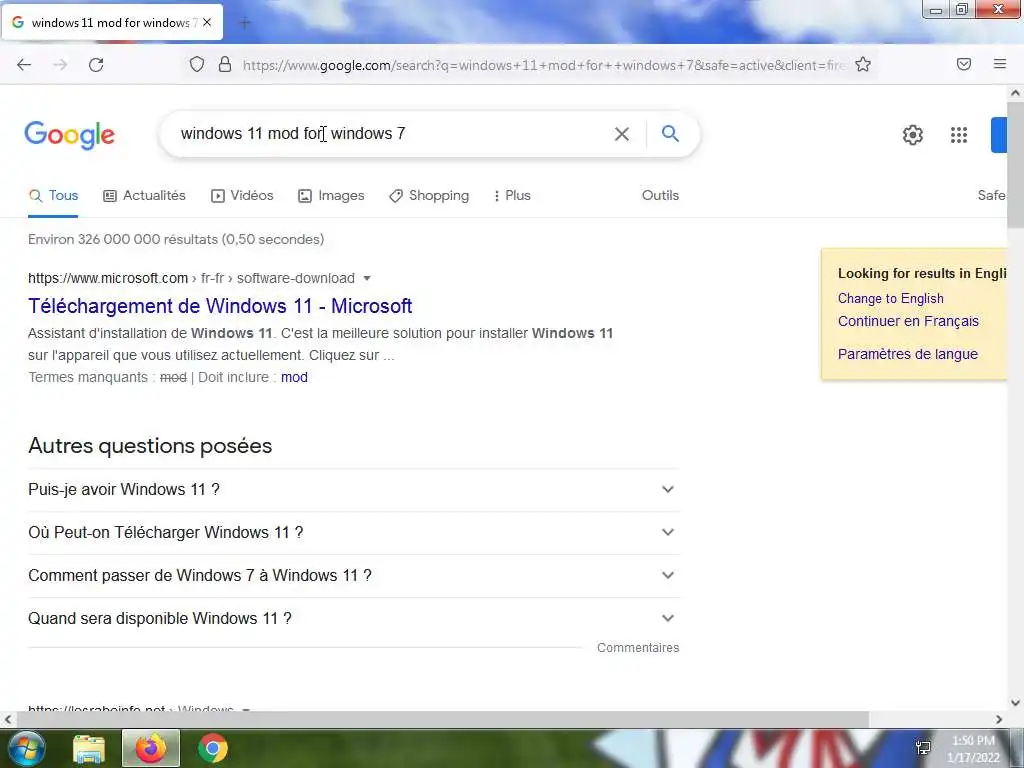The image size is (1024, 768).
Task: Reload the current page
Action: pos(96,65)
